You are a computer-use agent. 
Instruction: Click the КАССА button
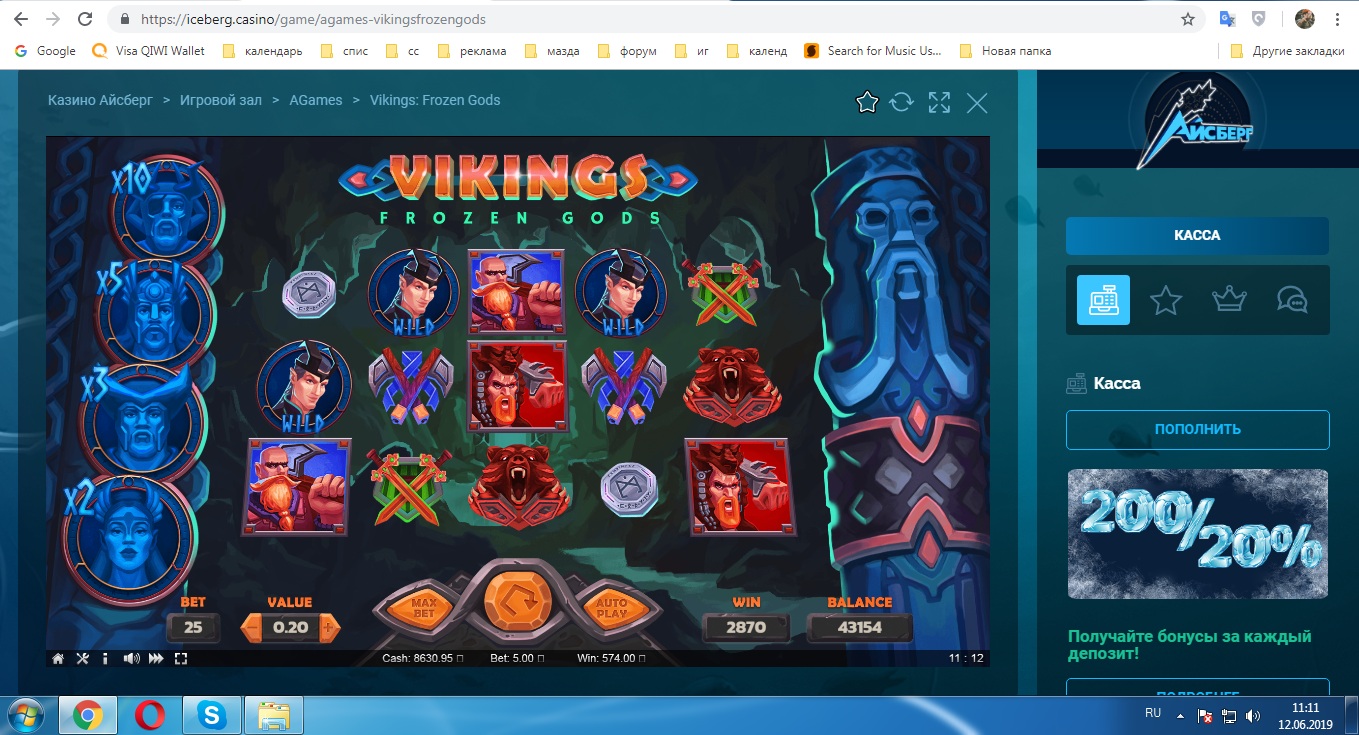pyautogui.click(x=1197, y=236)
